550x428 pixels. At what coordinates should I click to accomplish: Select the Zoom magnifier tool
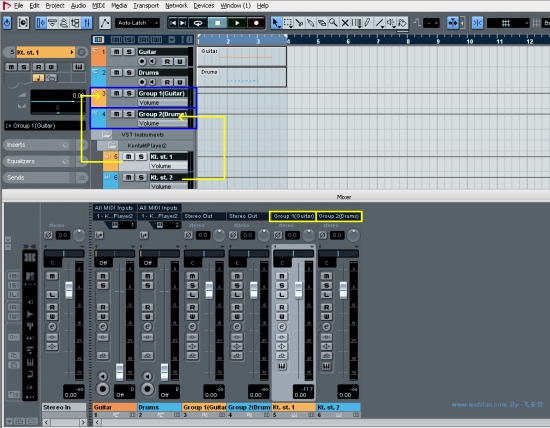(333, 23)
